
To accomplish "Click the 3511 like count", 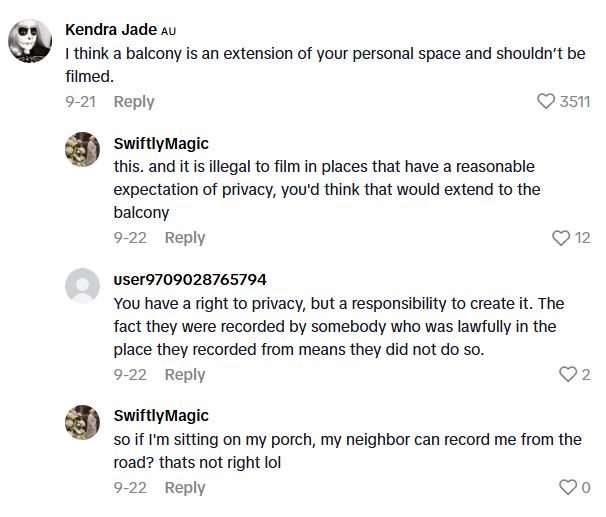I will (x=575, y=101).
